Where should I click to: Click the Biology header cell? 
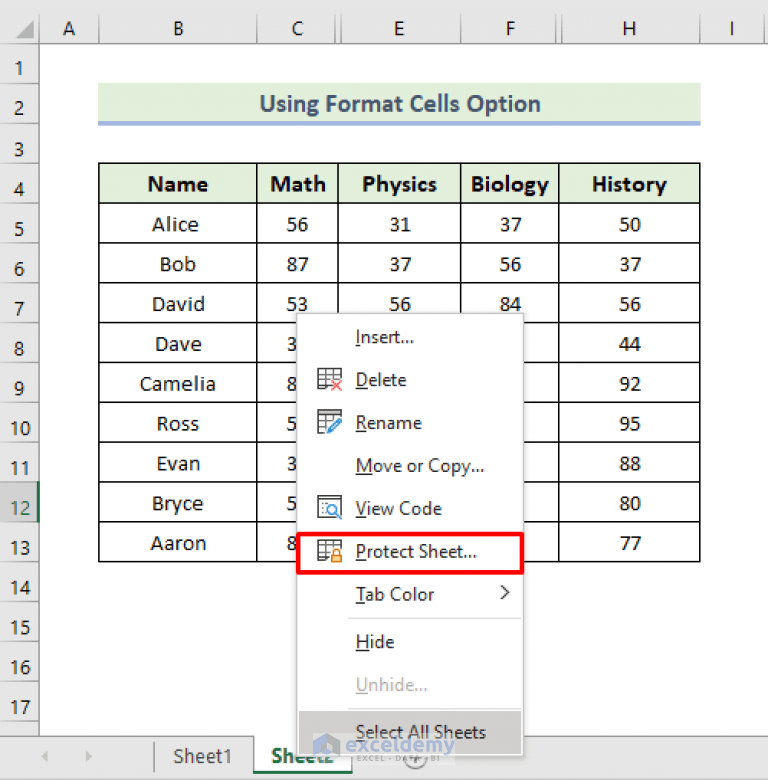click(x=510, y=184)
